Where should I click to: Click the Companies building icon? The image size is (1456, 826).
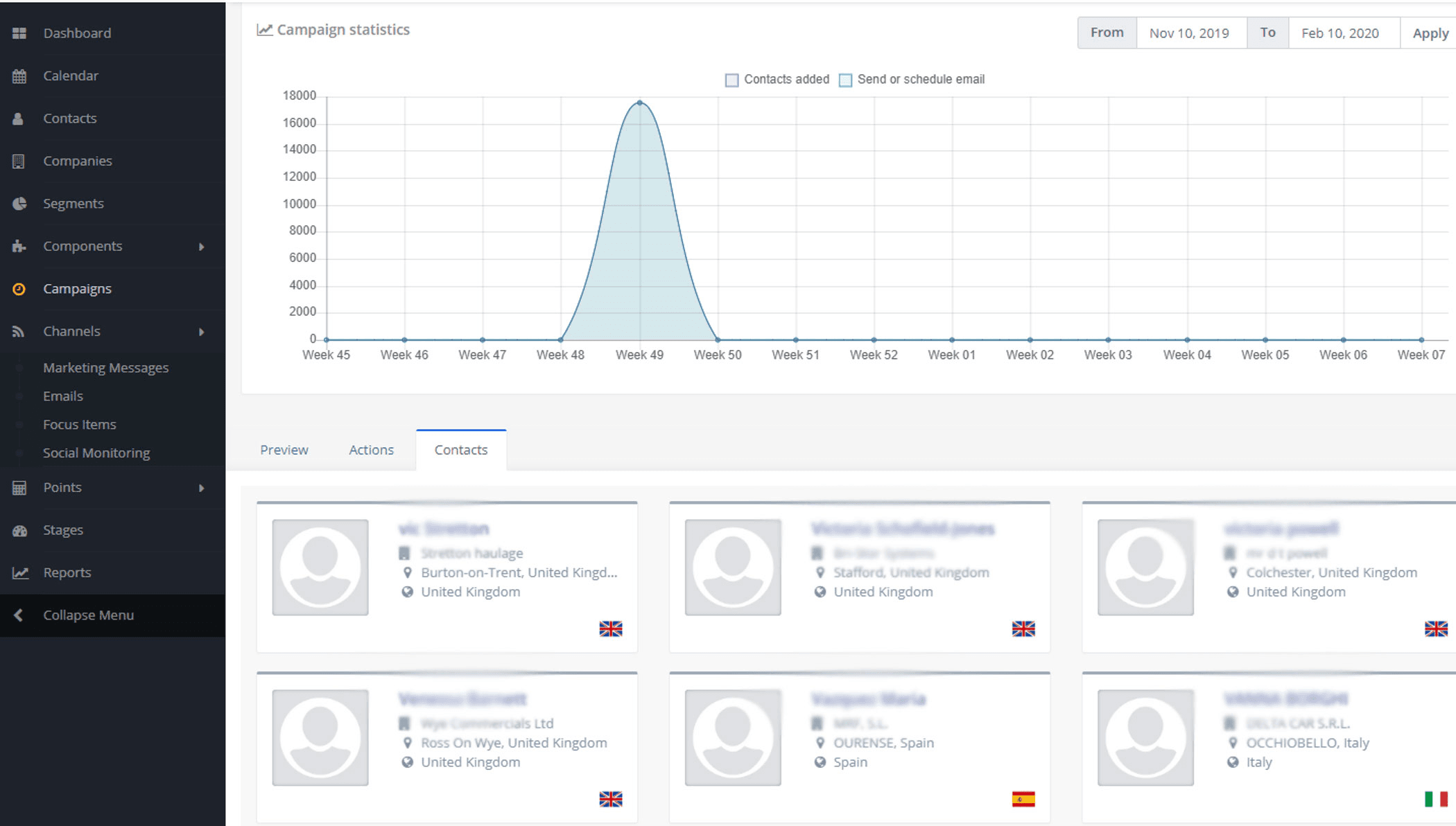click(19, 161)
